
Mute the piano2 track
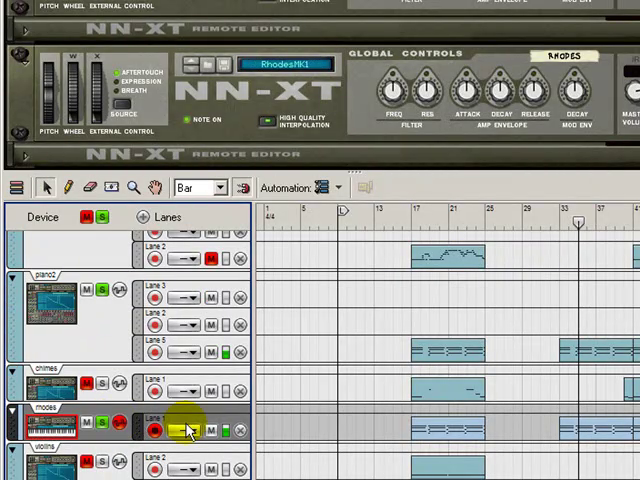click(x=87, y=290)
